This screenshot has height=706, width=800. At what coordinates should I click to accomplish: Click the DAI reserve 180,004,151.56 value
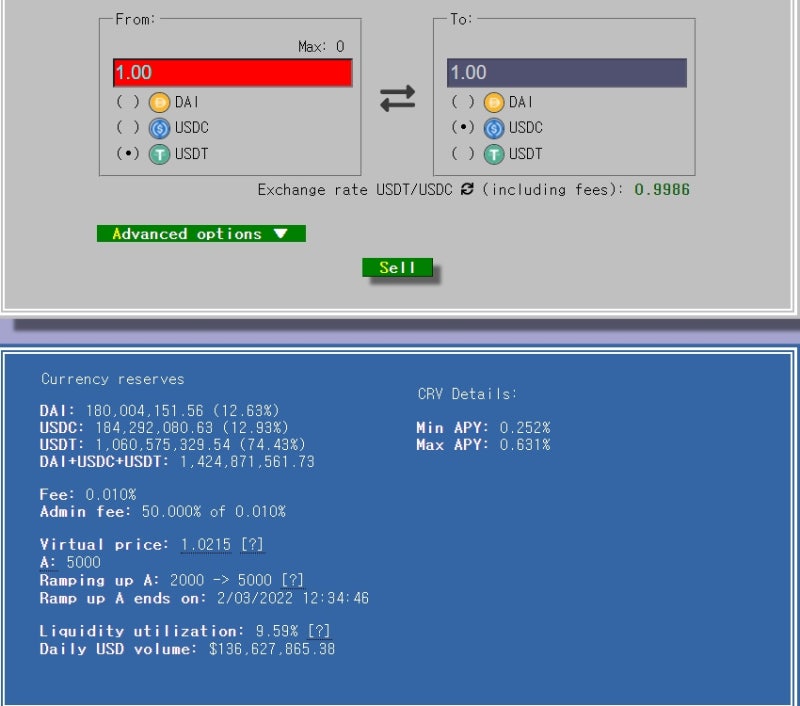click(144, 411)
